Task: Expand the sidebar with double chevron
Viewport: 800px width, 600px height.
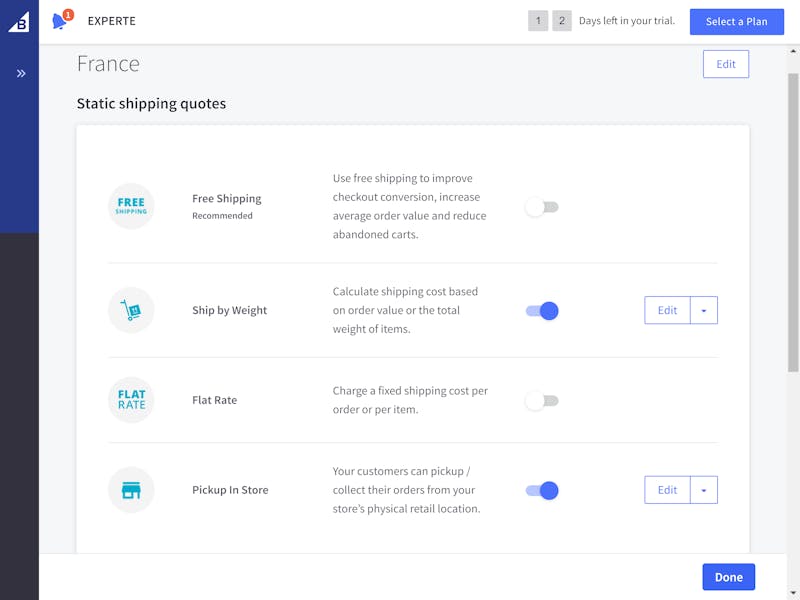Action: tap(21, 73)
